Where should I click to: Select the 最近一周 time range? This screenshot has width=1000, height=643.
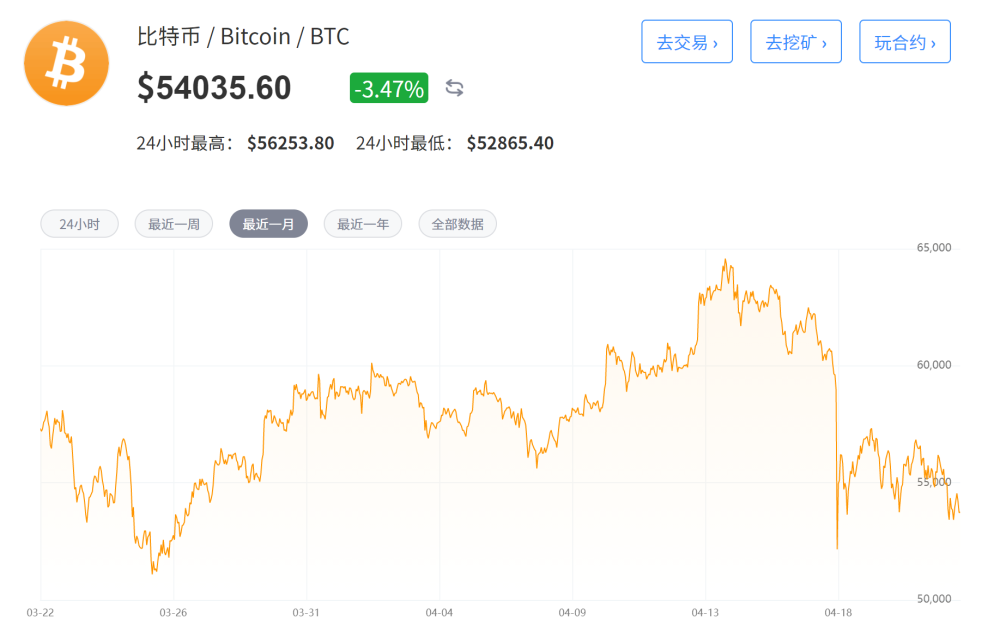tap(173, 223)
